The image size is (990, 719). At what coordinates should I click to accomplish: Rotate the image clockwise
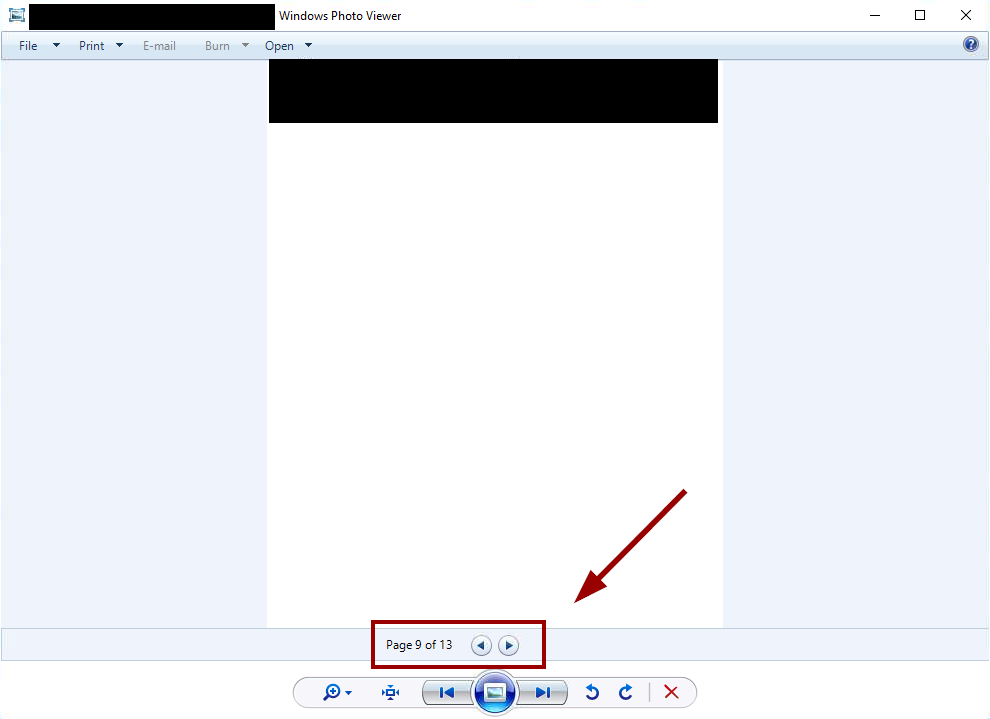tap(626, 692)
